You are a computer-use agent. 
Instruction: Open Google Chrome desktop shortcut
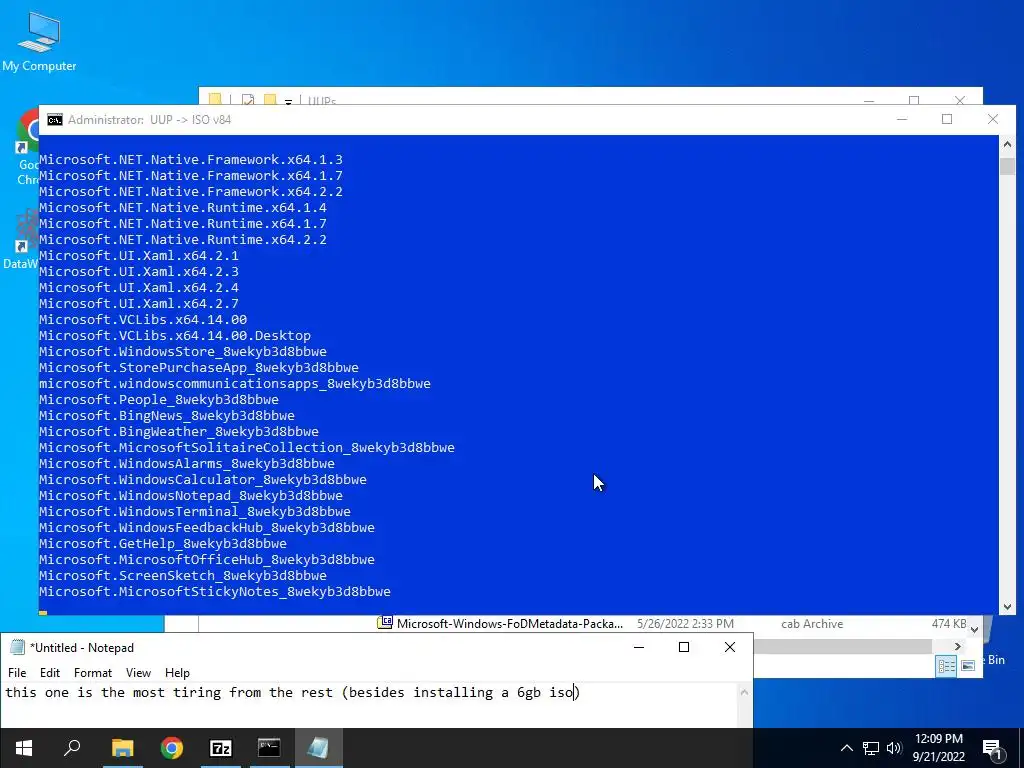click(x=28, y=147)
